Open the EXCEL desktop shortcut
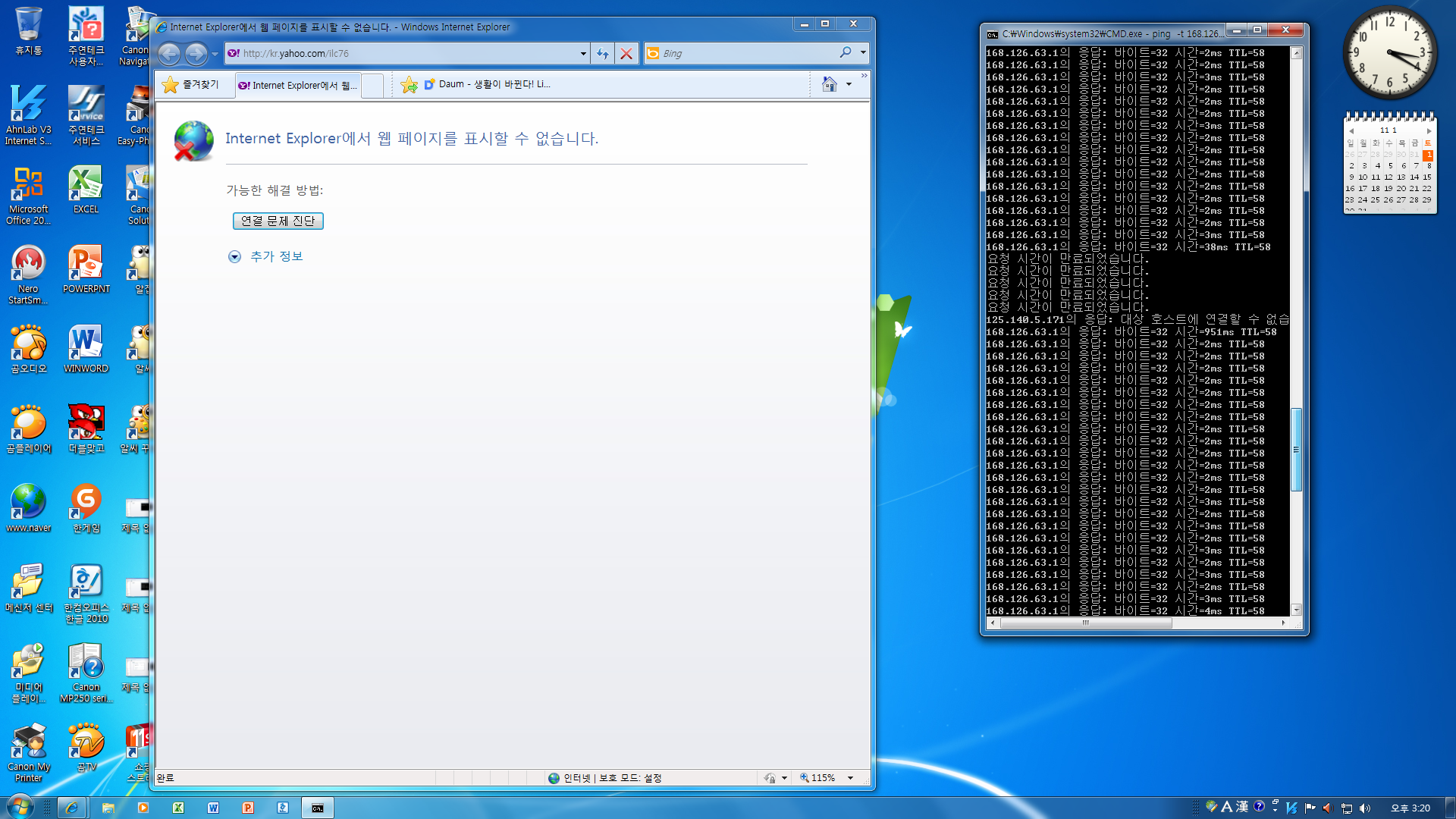The height and width of the screenshot is (819, 1456). 86,190
